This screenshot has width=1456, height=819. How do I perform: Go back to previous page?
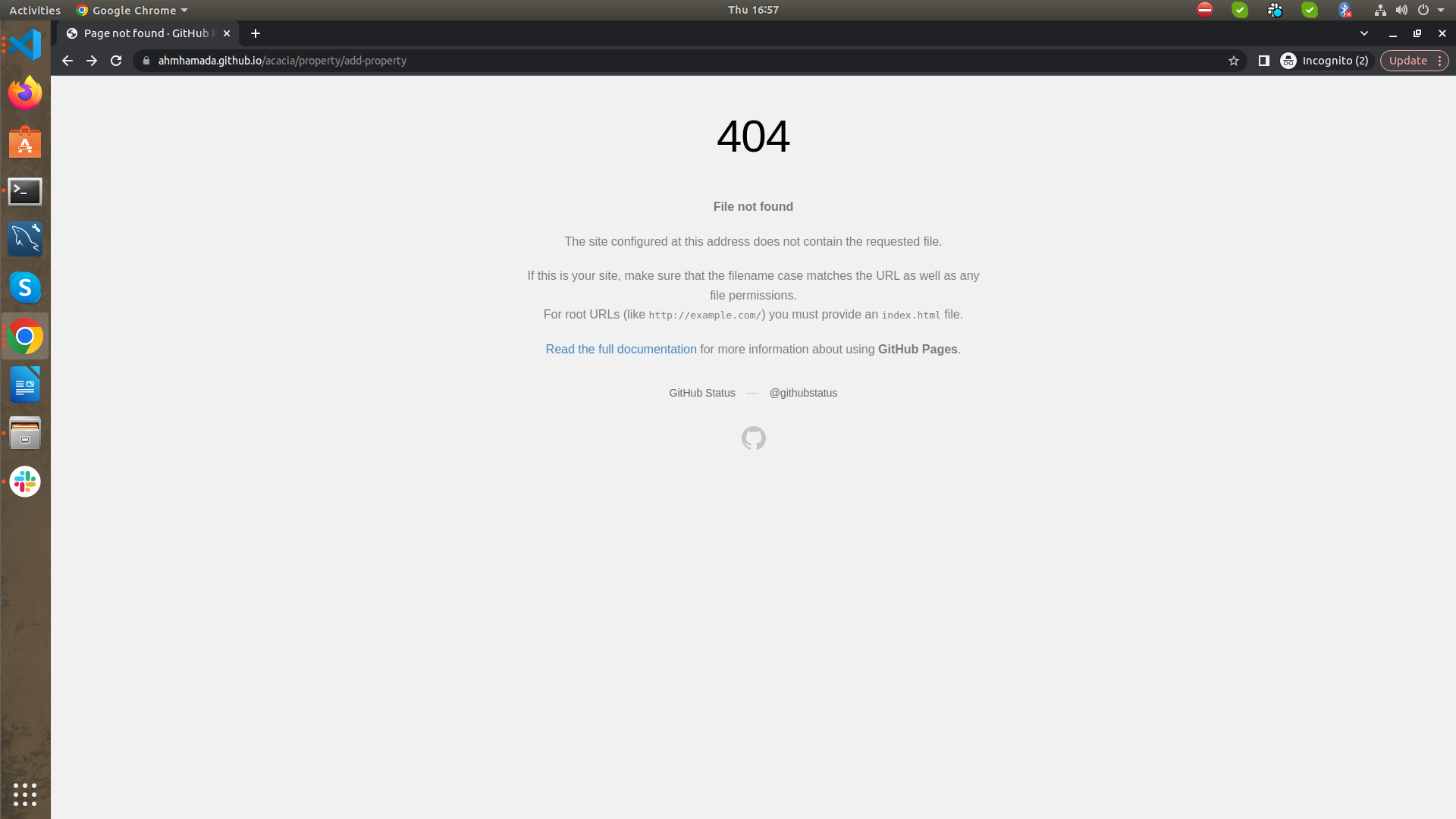pos(67,61)
